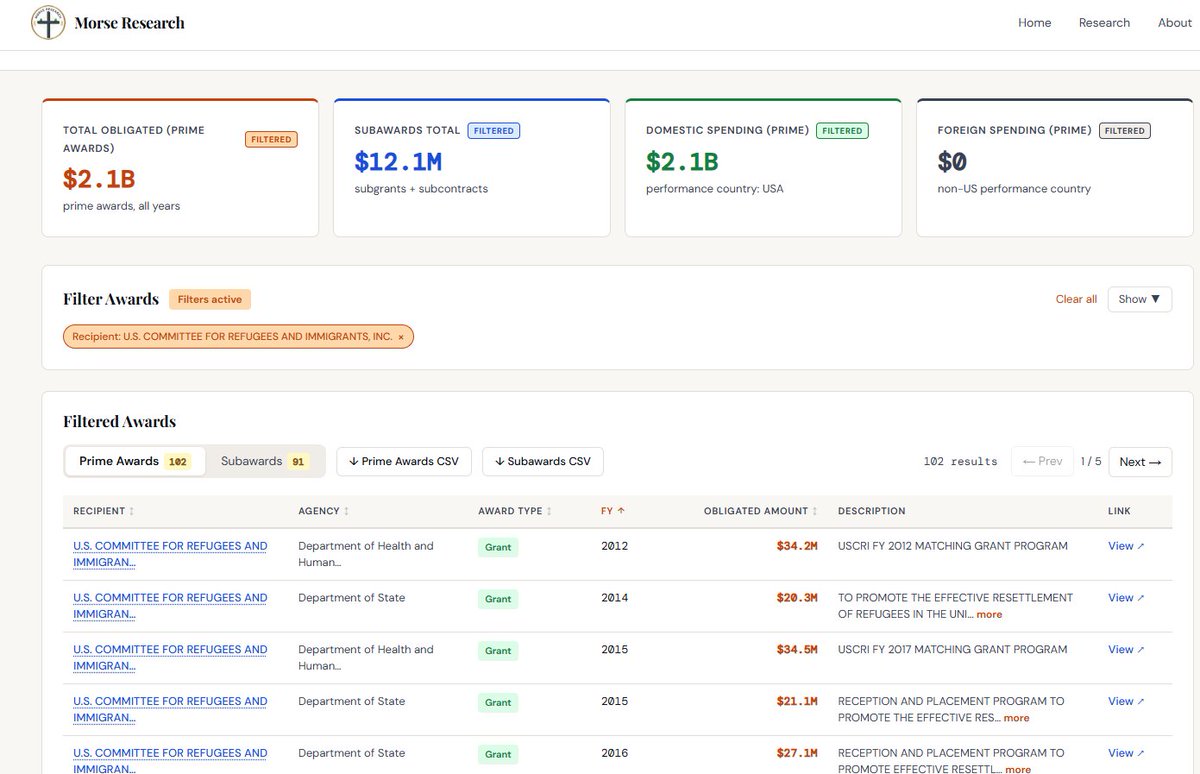Remove the U.S. Committee recipient filter chip
The width and height of the screenshot is (1200, 774).
(401, 337)
